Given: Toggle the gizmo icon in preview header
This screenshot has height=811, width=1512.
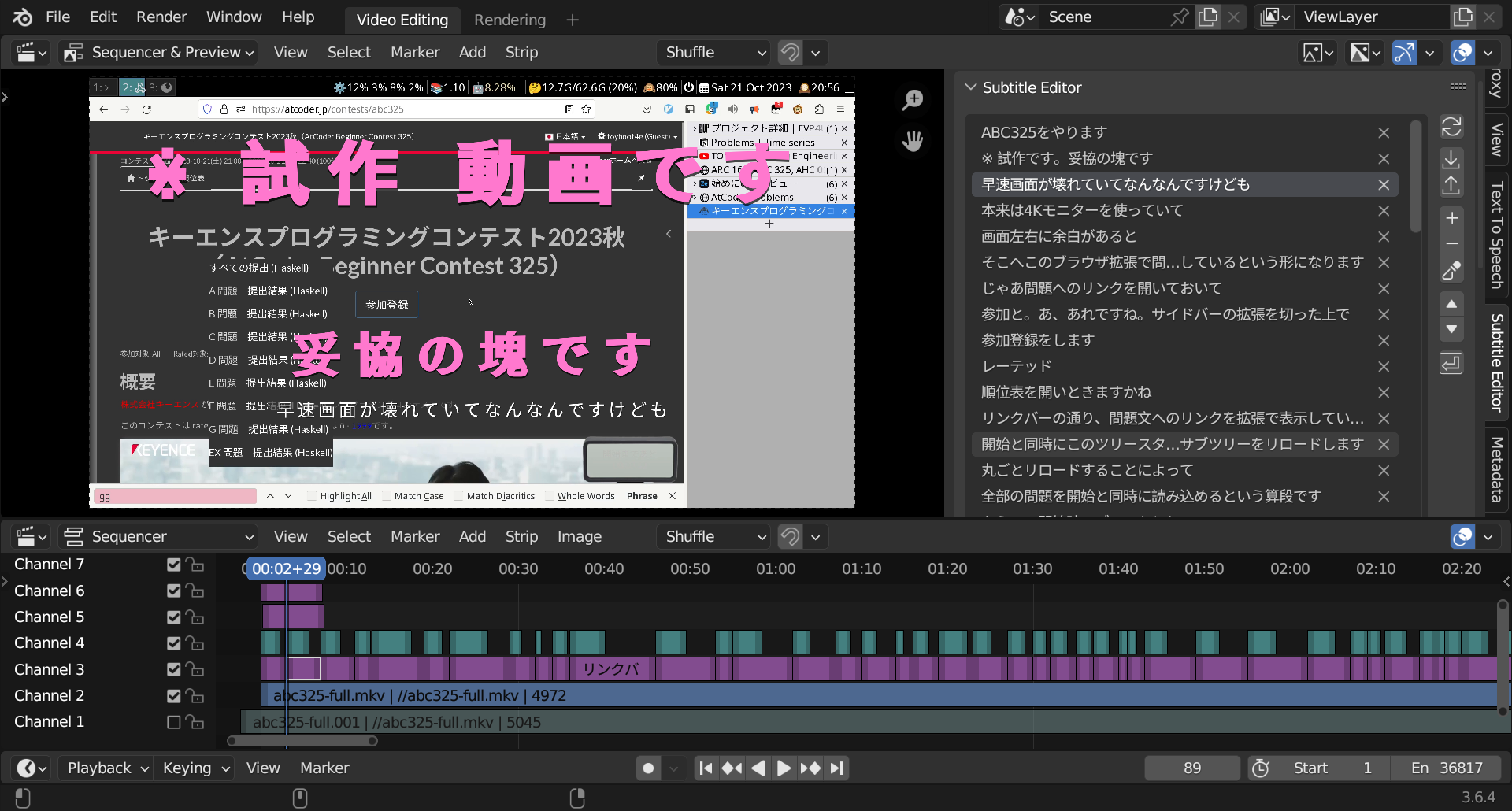Looking at the screenshot, I should click(x=1404, y=53).
